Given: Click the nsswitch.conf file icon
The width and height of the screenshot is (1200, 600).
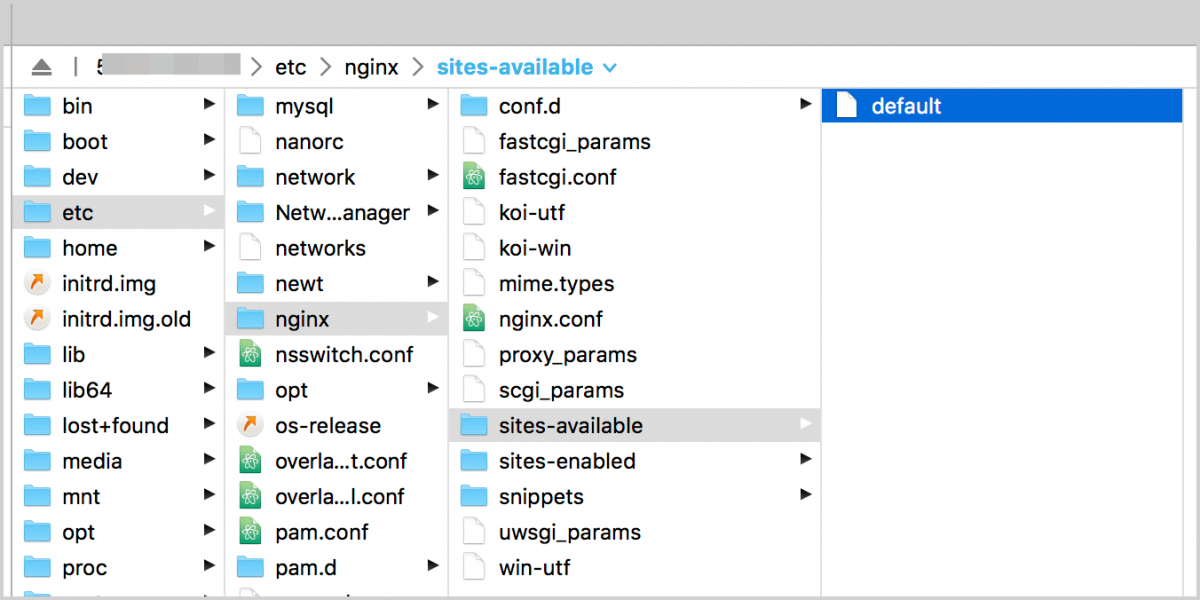Looking at the screenshot, I should click(250, 355).
